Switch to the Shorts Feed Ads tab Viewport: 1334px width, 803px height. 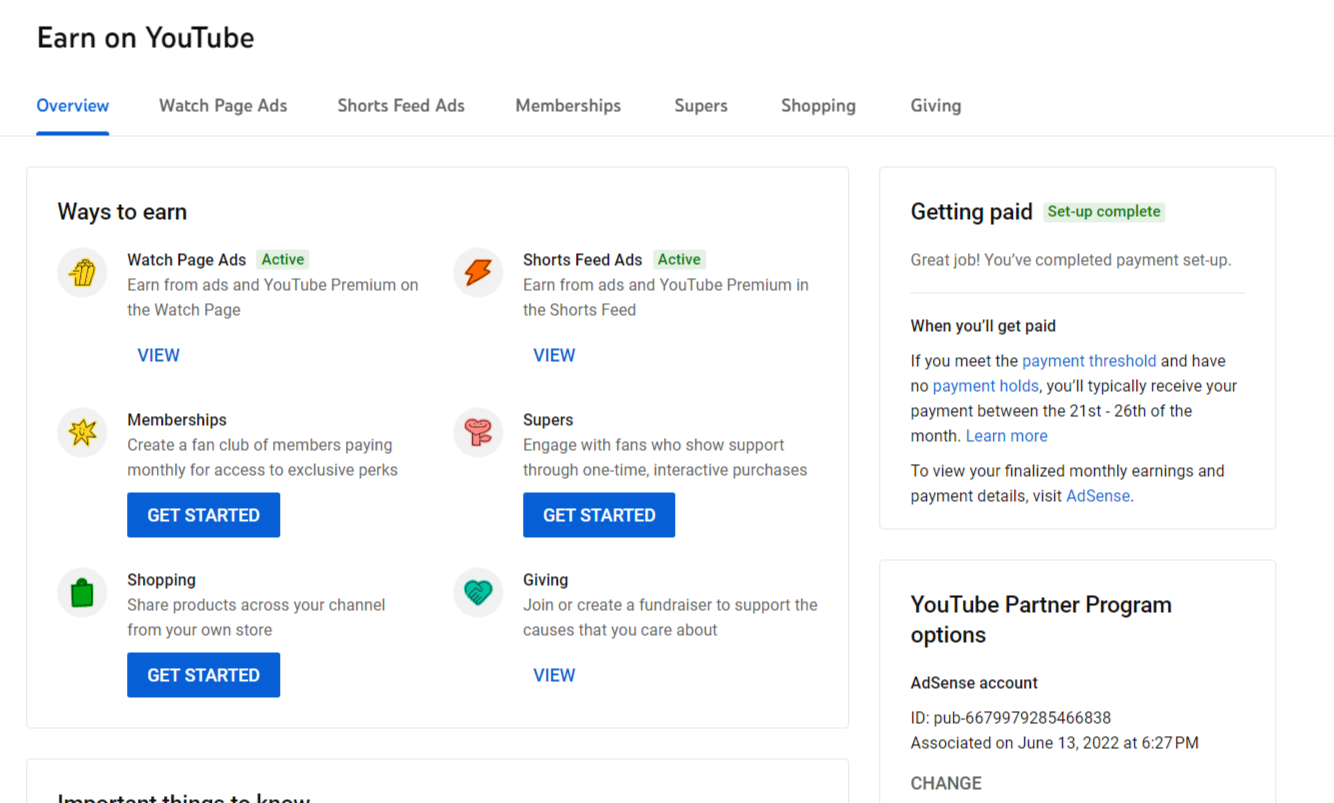(401, 106)
